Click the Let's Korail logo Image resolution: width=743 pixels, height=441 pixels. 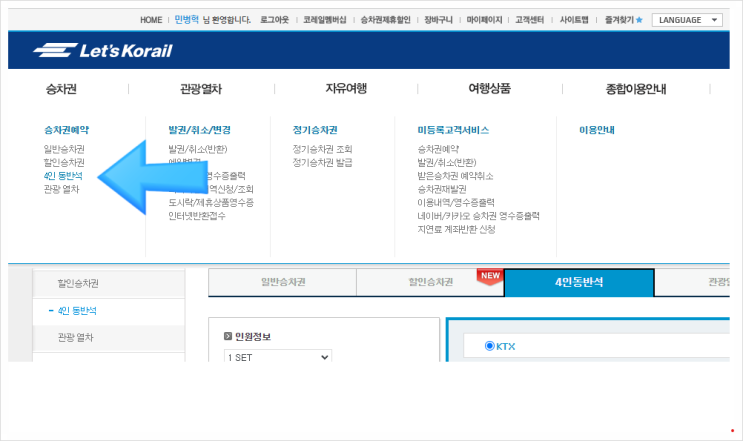pos(103,50)
